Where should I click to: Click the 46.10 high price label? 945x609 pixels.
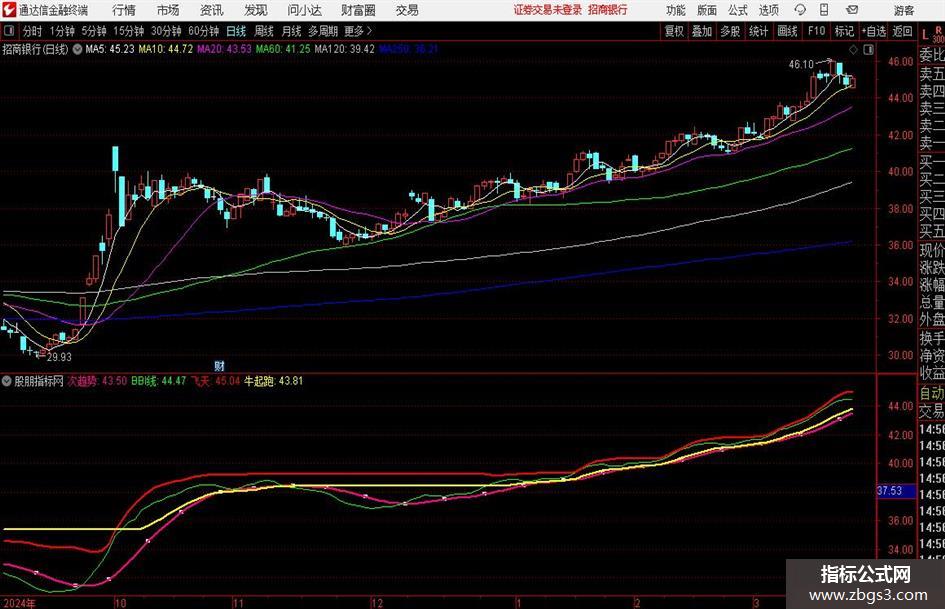(801, 64)
